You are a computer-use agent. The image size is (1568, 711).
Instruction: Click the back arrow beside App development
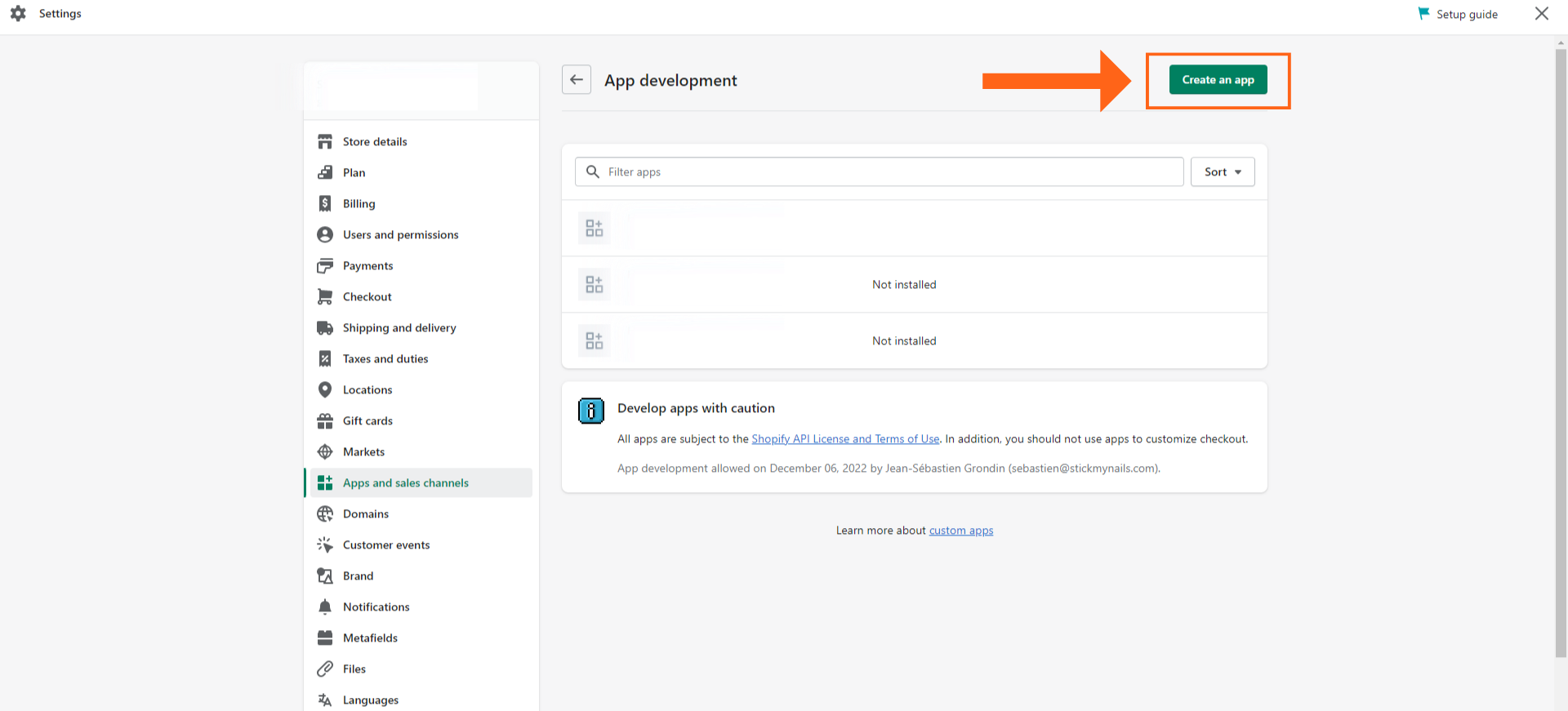coord(577,80)
